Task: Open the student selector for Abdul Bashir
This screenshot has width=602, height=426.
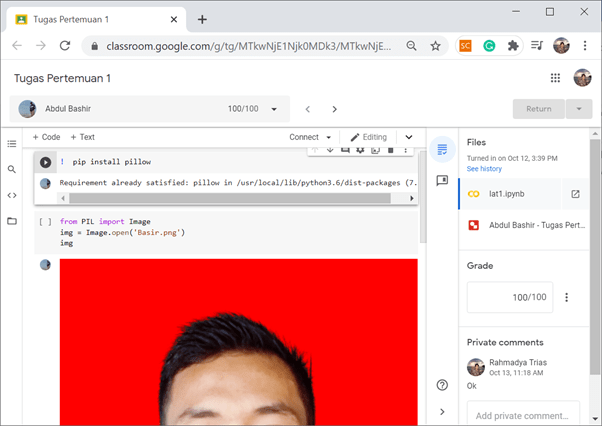Action: (x=149, y=109)
